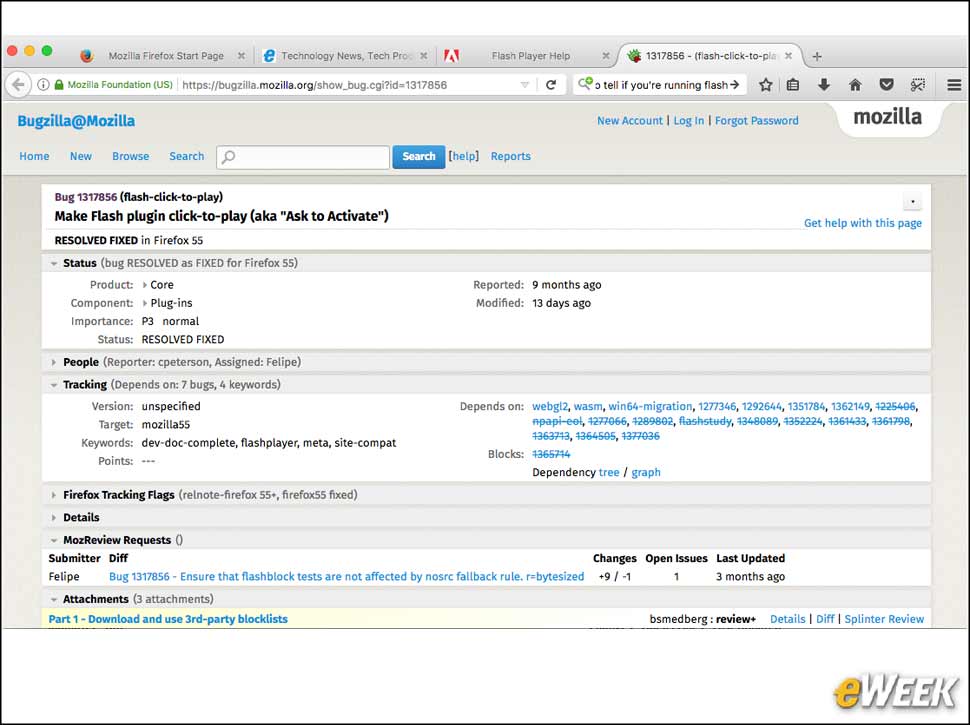Collapse the Status section
The height and width of the screenshot is (725, 970).
54,264
